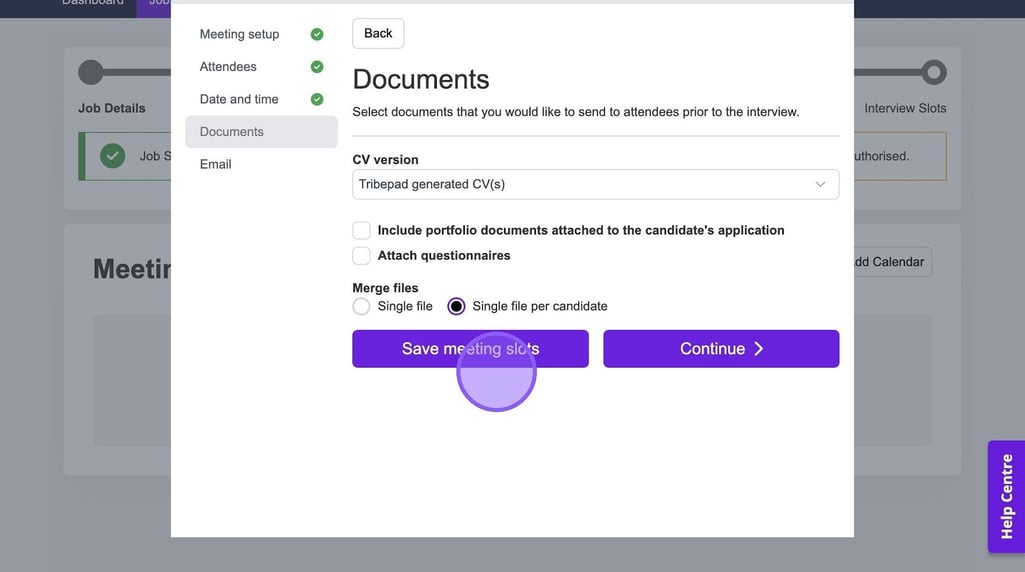Click the chevron arrow on the Continue button

pyautogui.click(x=759, y=349)
